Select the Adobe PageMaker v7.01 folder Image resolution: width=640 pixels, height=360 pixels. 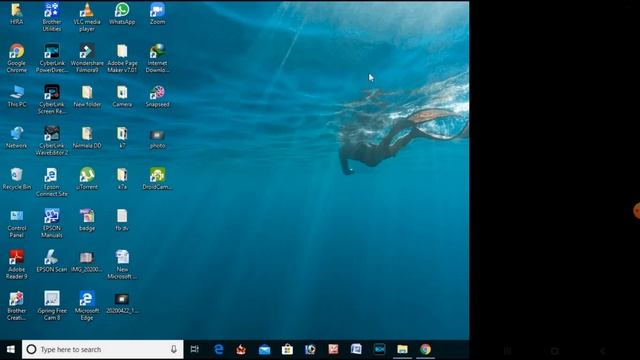(x=122, y=58)
